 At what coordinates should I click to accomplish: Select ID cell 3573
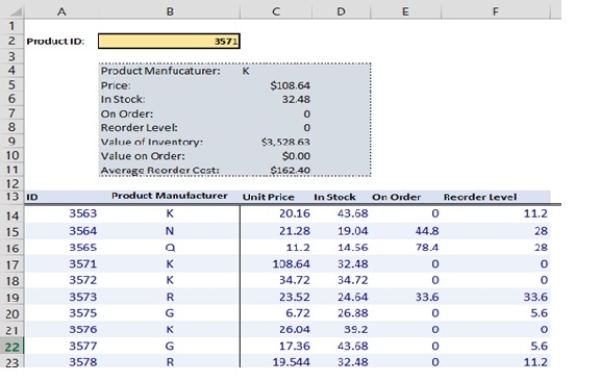(x=83, y=297)
